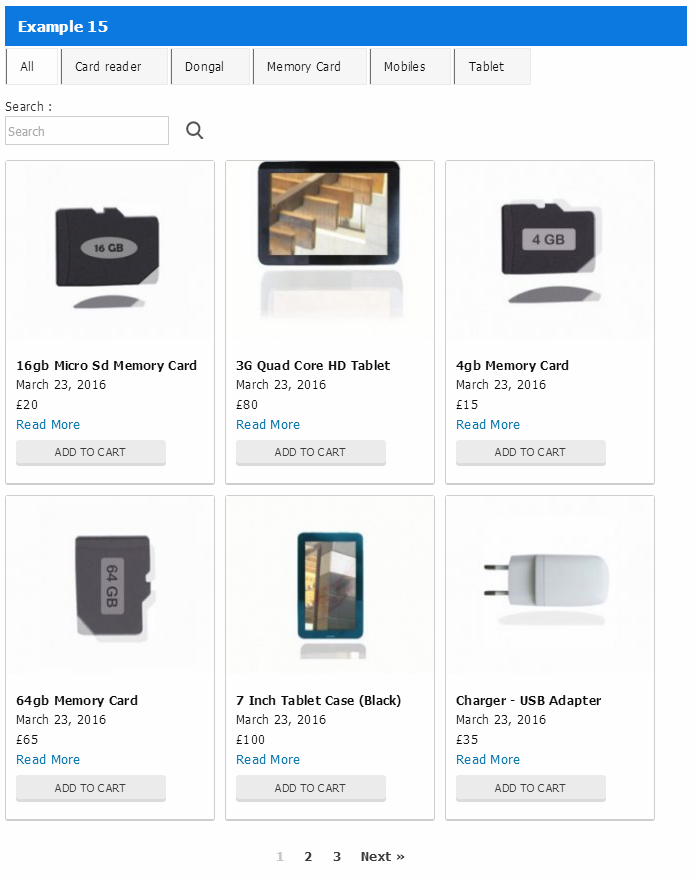Open the 3G Quad Core Tablet image

pos(330,250)
